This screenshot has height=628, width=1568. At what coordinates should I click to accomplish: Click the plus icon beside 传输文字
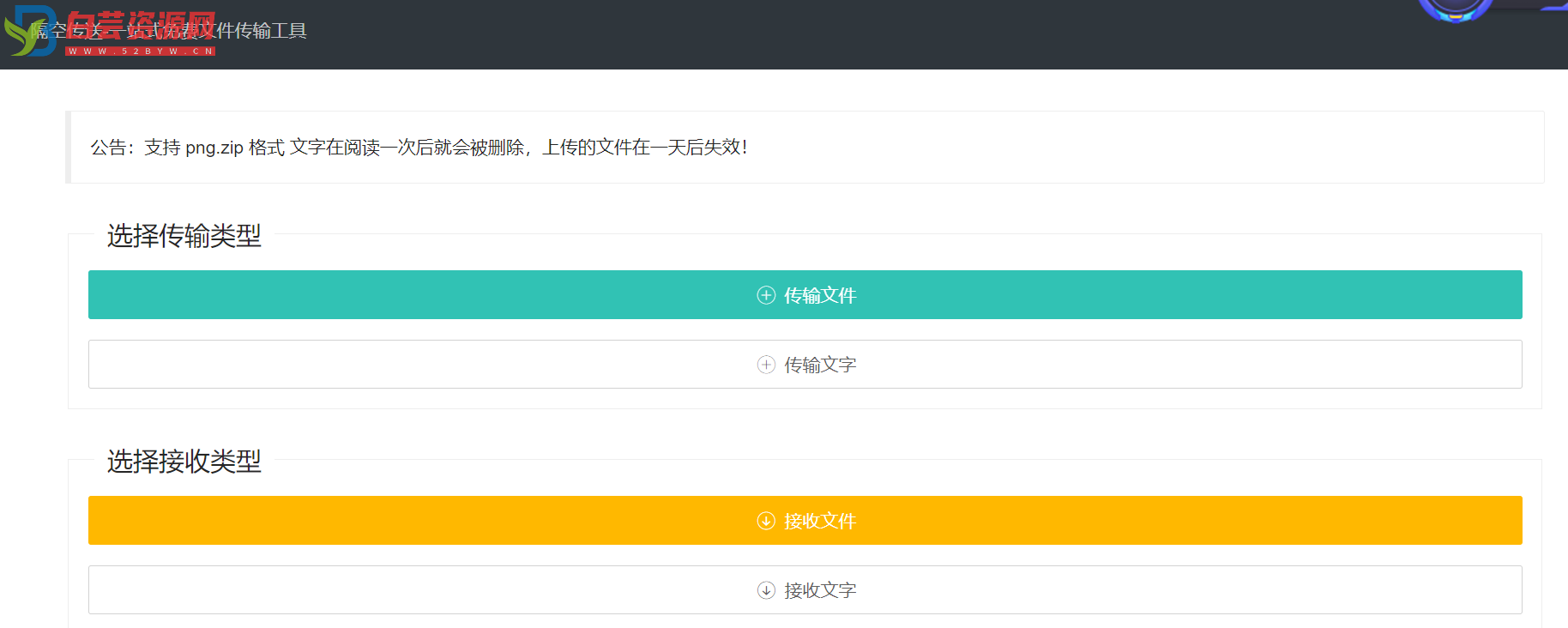pyautogui.click(x=766, y=365)
